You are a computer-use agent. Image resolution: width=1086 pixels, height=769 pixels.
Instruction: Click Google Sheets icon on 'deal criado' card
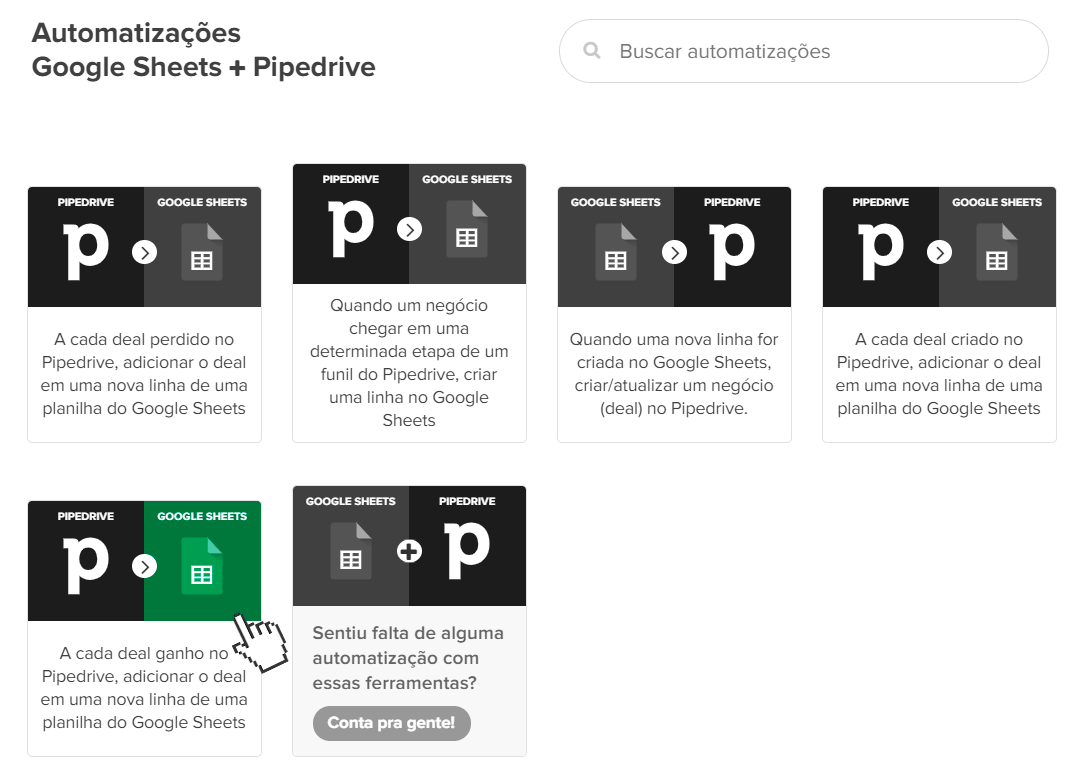pos(997,252)
